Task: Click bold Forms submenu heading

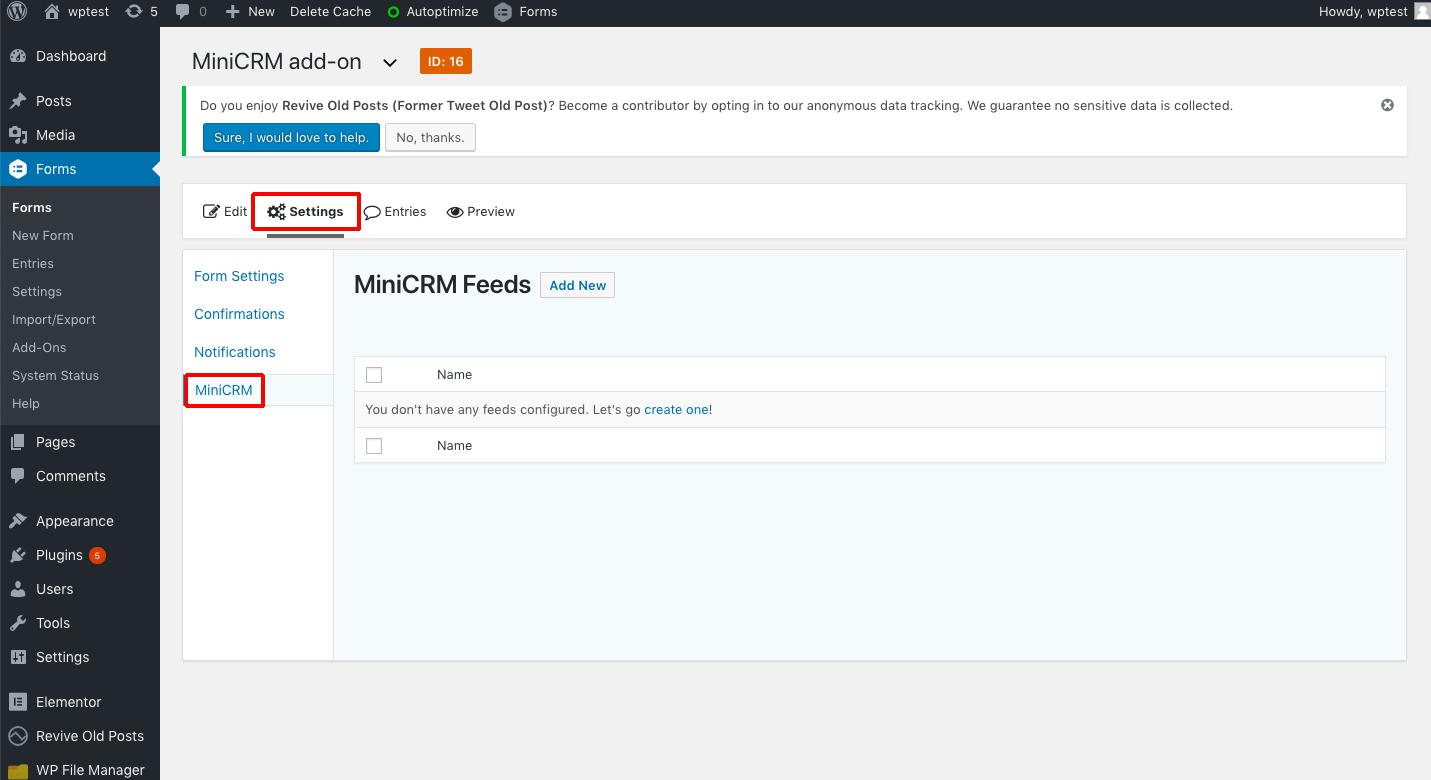Action: 32,207
